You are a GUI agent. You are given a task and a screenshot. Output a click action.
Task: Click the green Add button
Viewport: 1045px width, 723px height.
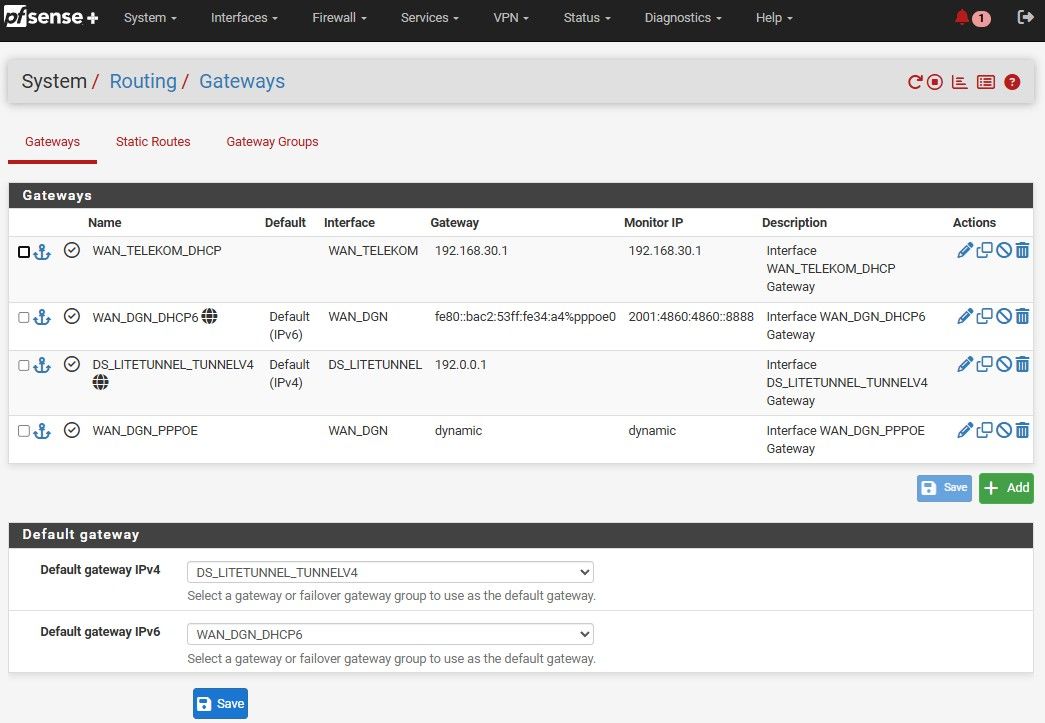point(1006,488)
